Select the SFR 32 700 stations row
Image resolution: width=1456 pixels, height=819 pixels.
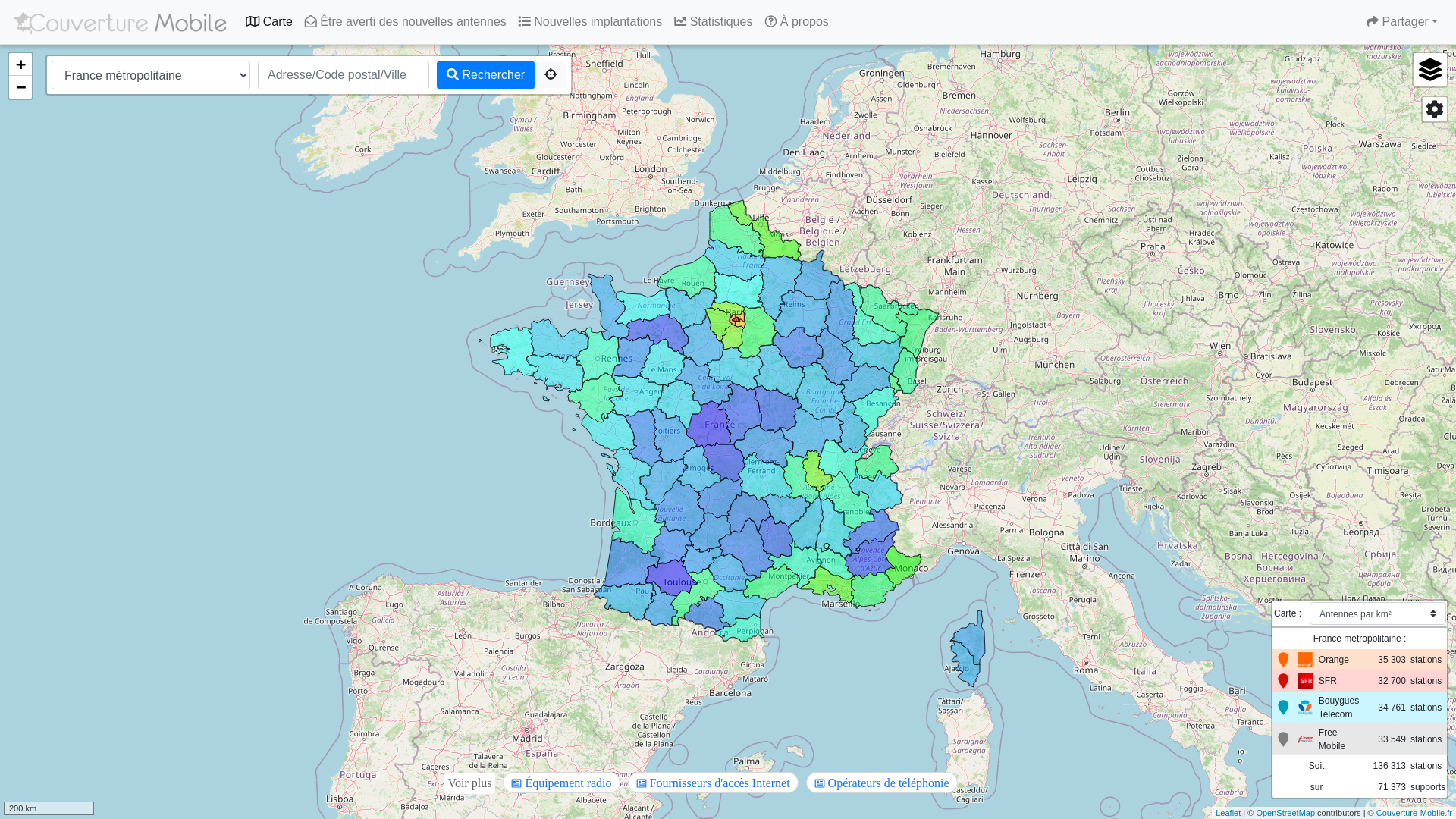point(1360,681)
